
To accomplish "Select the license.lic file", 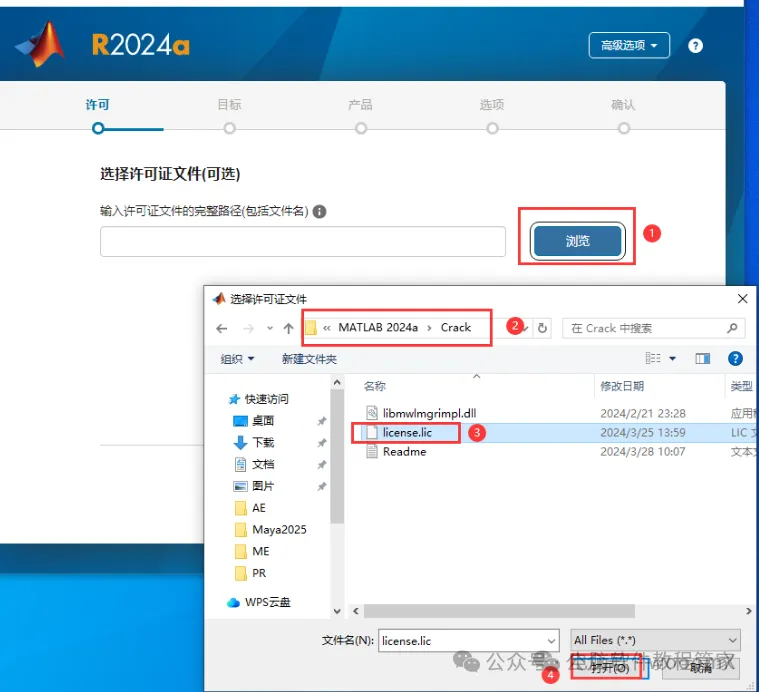I will click(x=407, y=433).
